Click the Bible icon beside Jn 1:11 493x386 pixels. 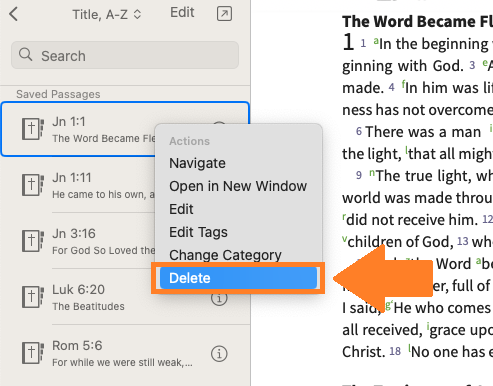[x=33, y=185]
